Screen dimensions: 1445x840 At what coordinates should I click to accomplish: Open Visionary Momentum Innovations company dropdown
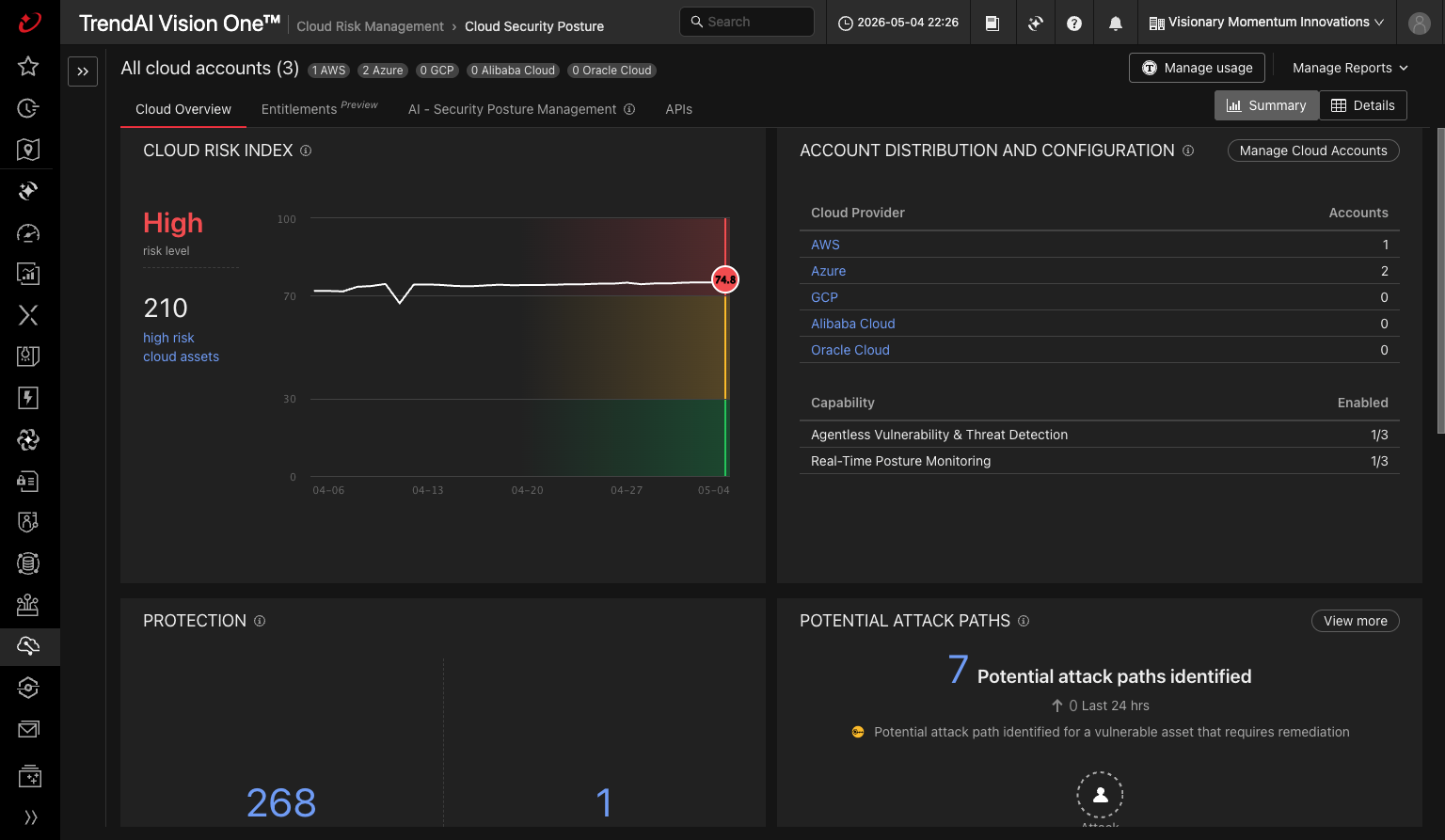coord(1266,23)
